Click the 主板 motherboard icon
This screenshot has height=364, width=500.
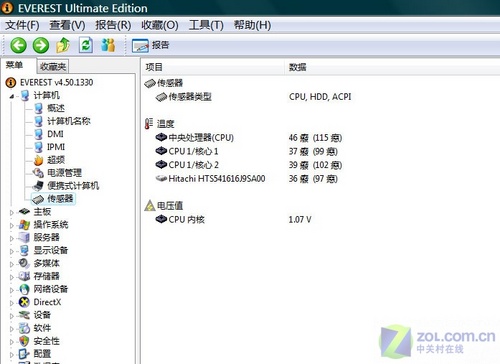(24, 211)
